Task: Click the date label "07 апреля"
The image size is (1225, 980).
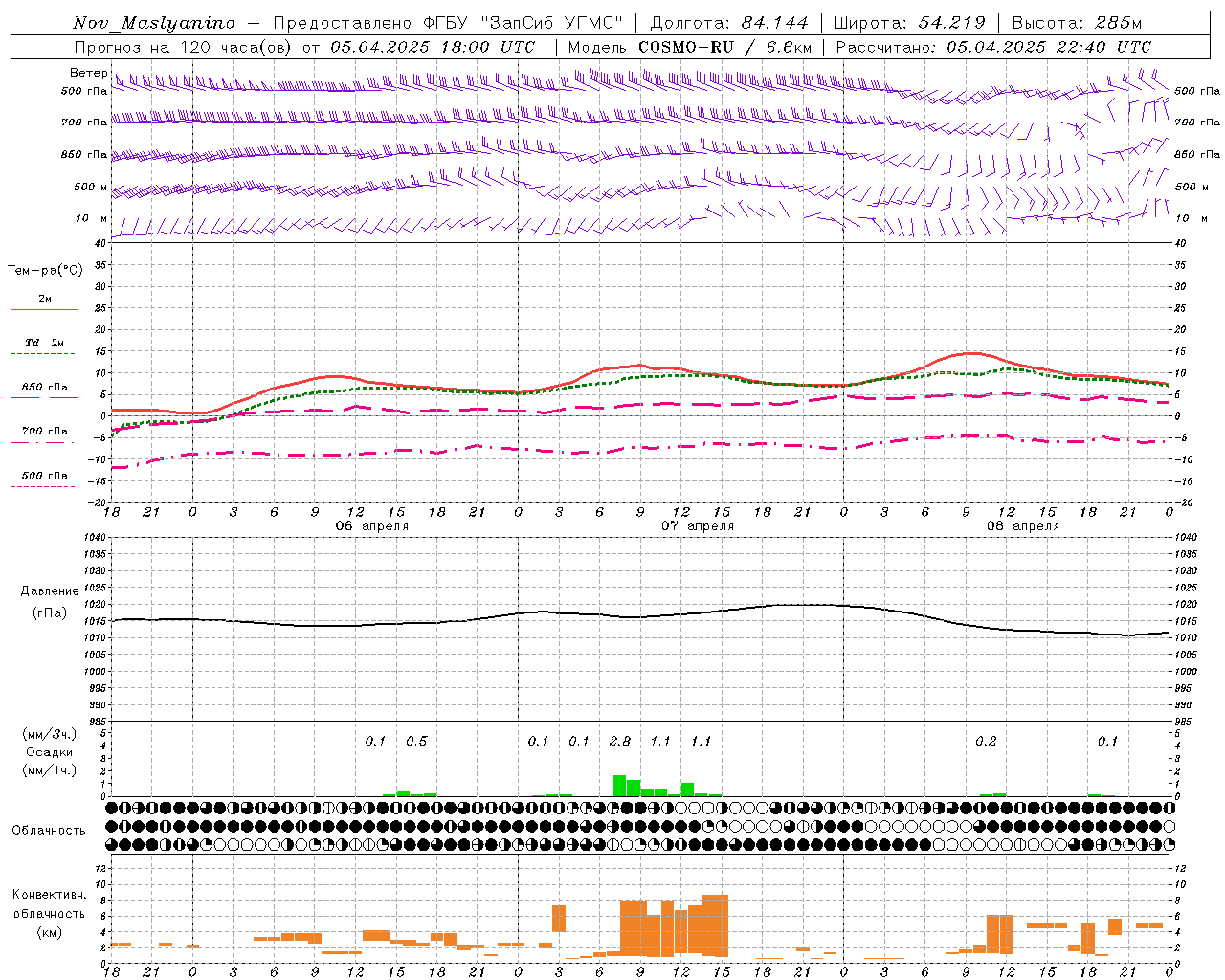Action: pyautogui.click(x=698, y=526)
